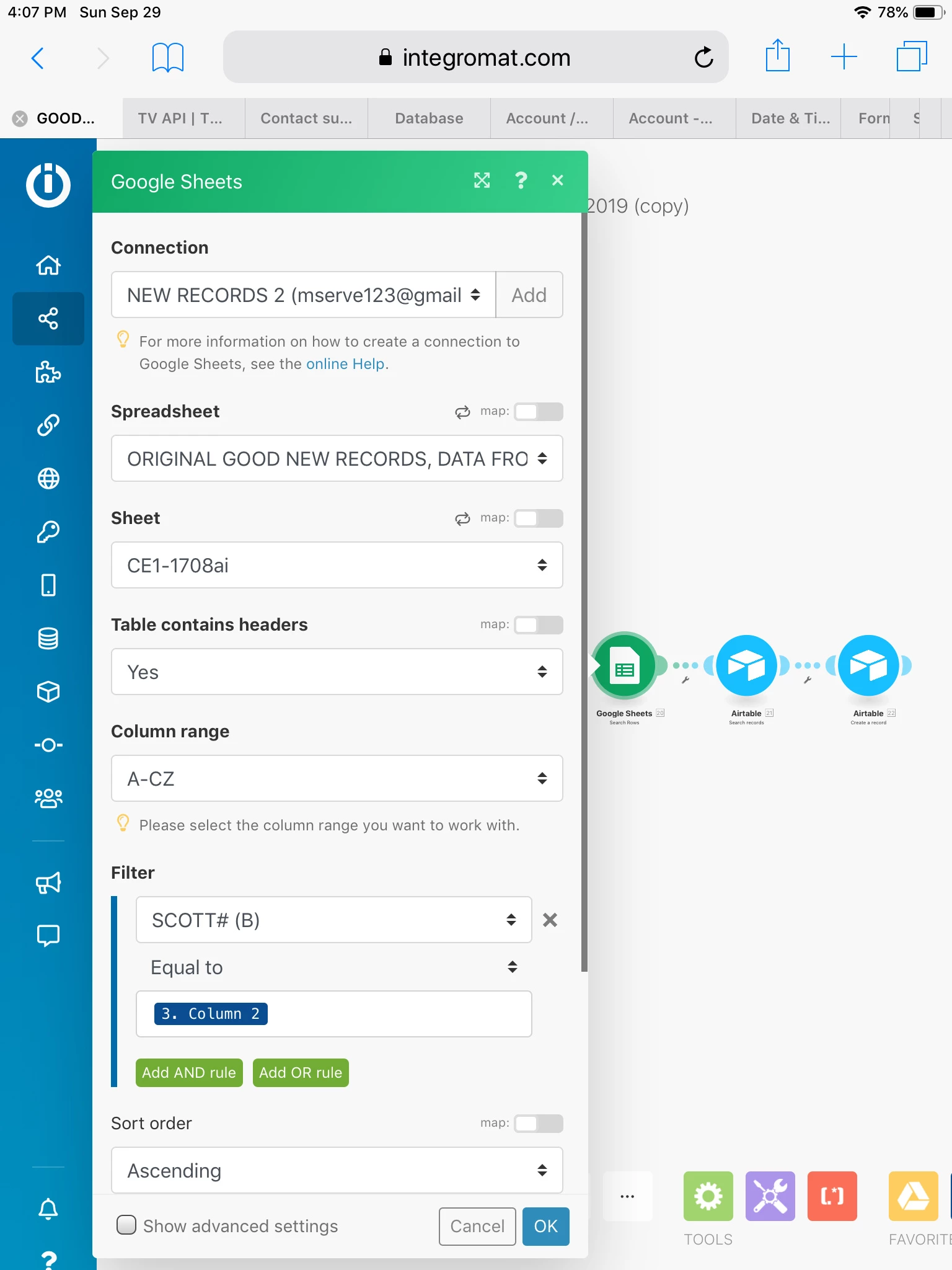
Task: Remove the SCOTT# filter rule
Action: click(x=550, y=920)
